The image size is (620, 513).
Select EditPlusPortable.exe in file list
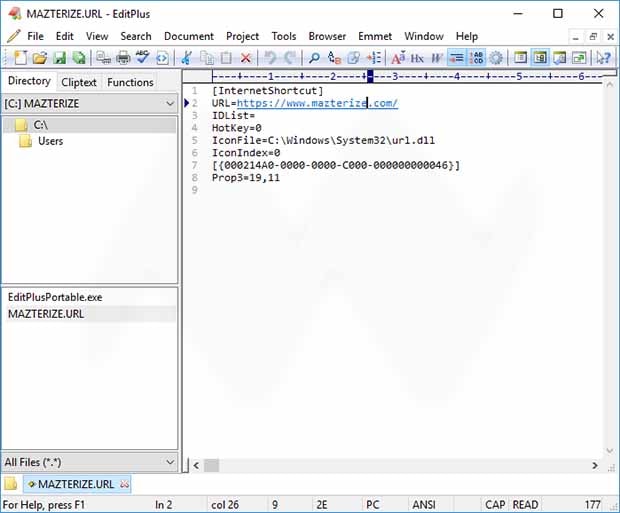[55, 297]
